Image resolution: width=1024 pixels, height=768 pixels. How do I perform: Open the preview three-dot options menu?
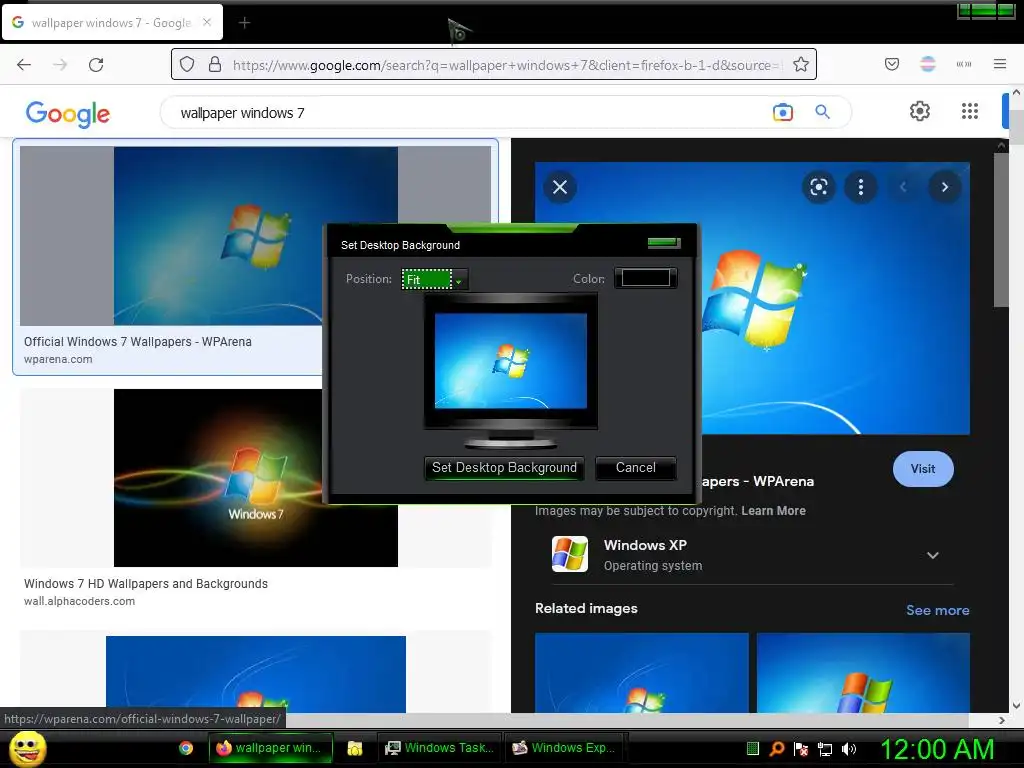coord(861,187)
